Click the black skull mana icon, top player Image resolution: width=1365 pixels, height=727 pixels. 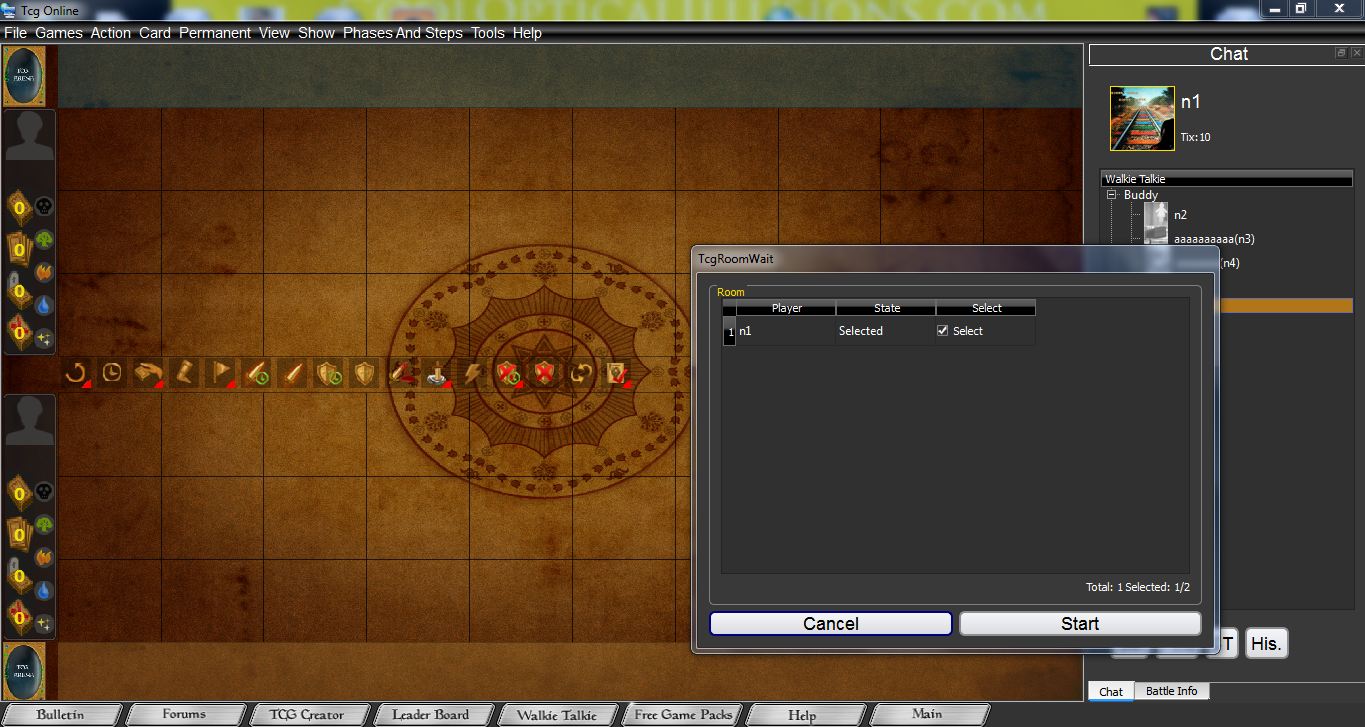tap(44, 207)
